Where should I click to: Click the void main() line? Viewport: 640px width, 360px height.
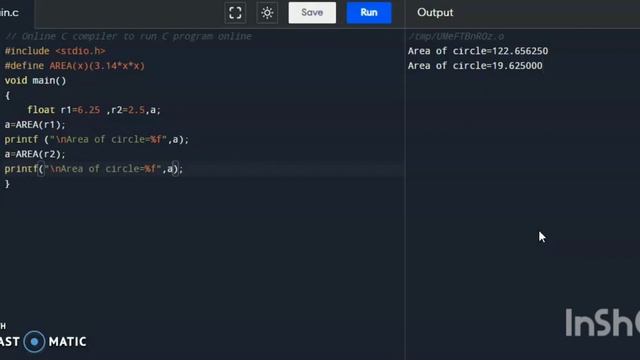[x=36, y=80]
